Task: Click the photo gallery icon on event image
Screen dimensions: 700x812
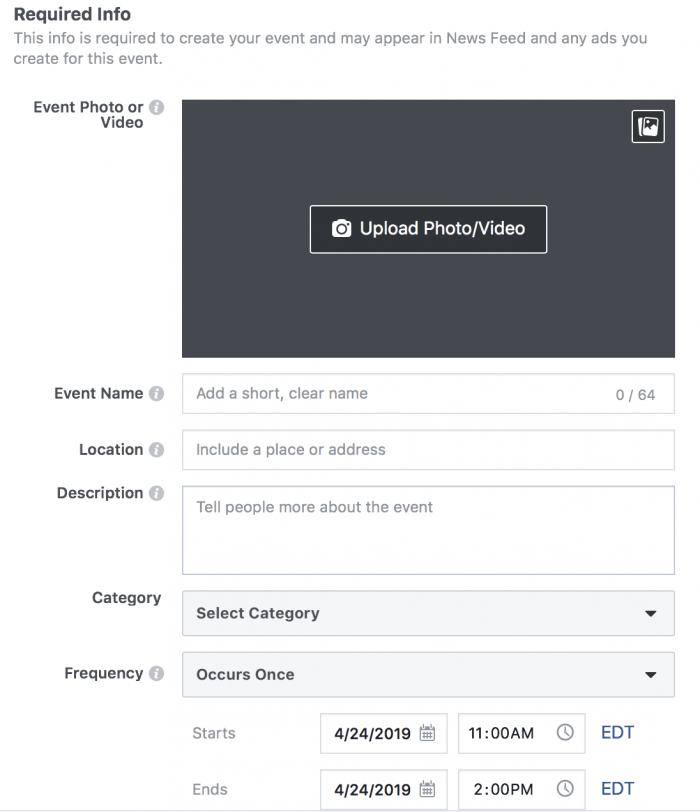Action: point(648,126)
